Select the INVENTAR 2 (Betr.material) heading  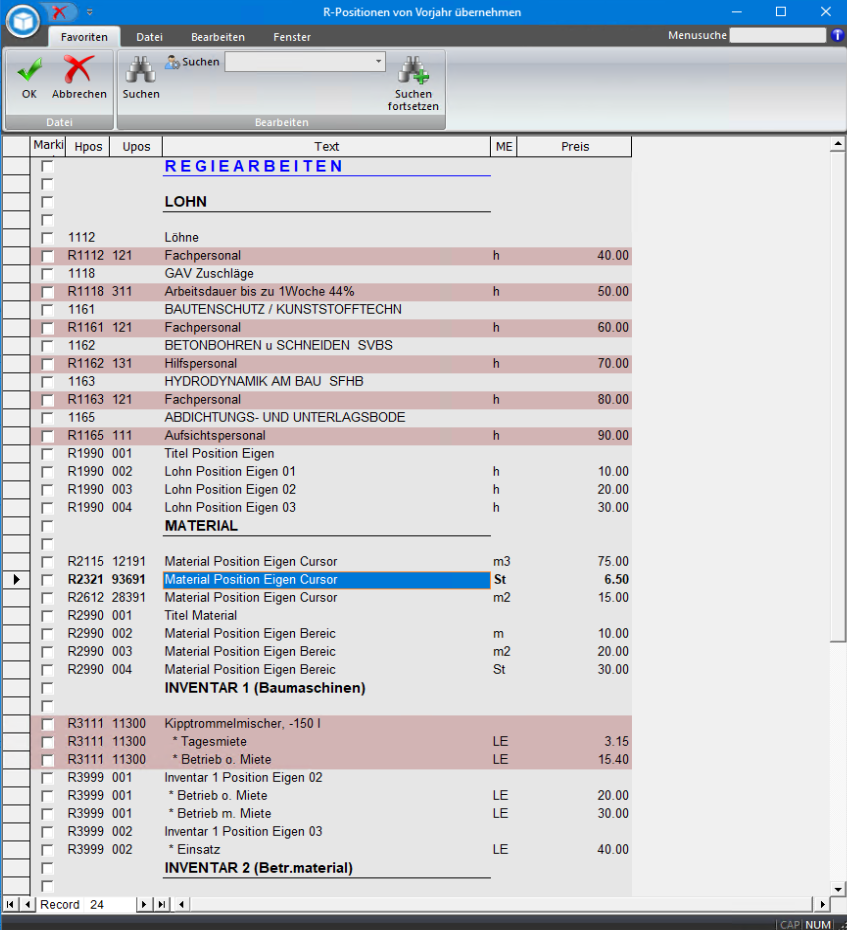click(x=326, y=868)
